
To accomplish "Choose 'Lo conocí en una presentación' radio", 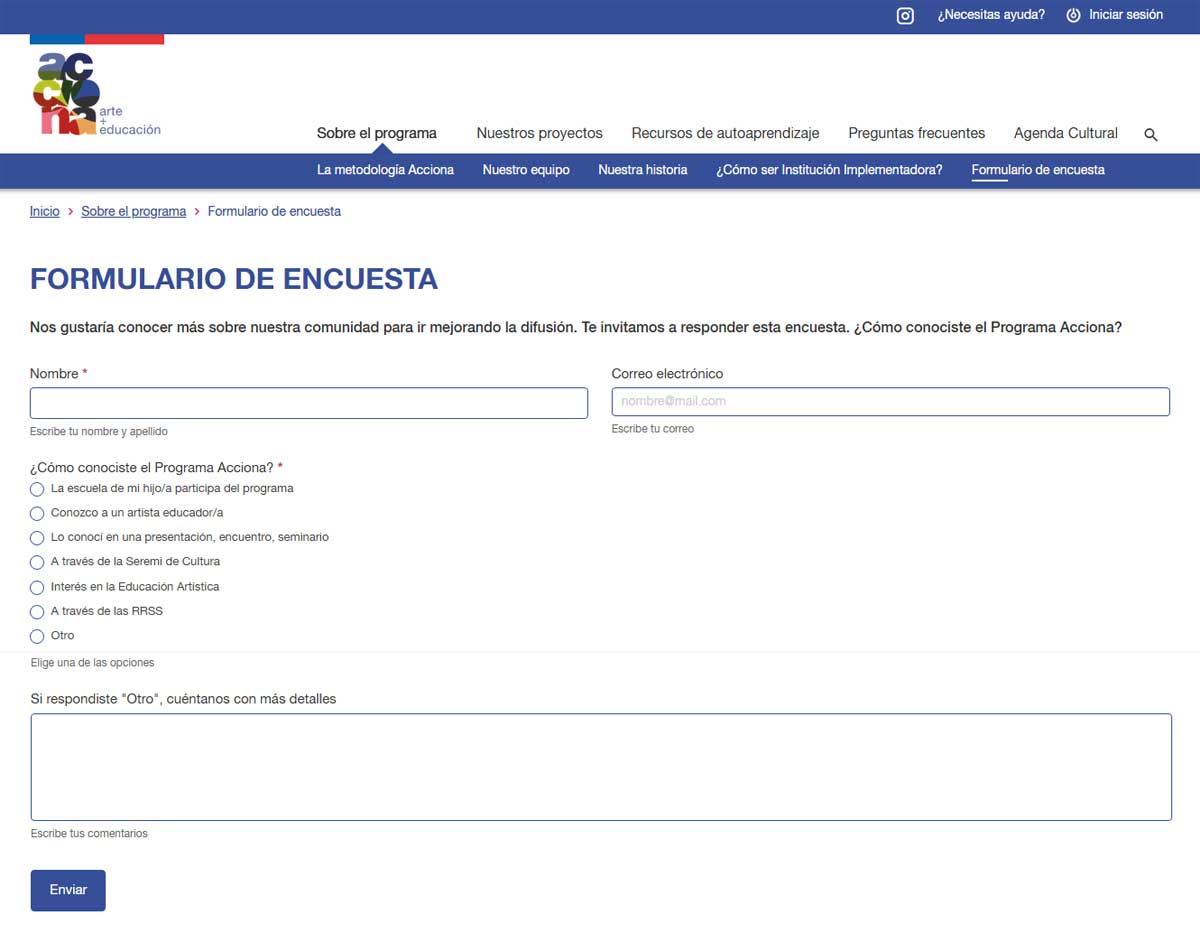I will (37, 538).
